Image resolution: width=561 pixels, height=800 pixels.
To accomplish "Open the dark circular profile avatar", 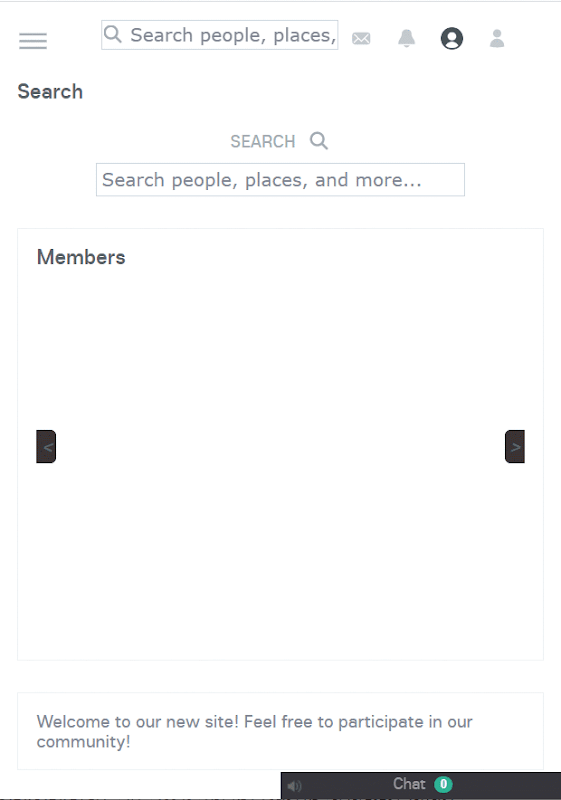I will (452, 38).
